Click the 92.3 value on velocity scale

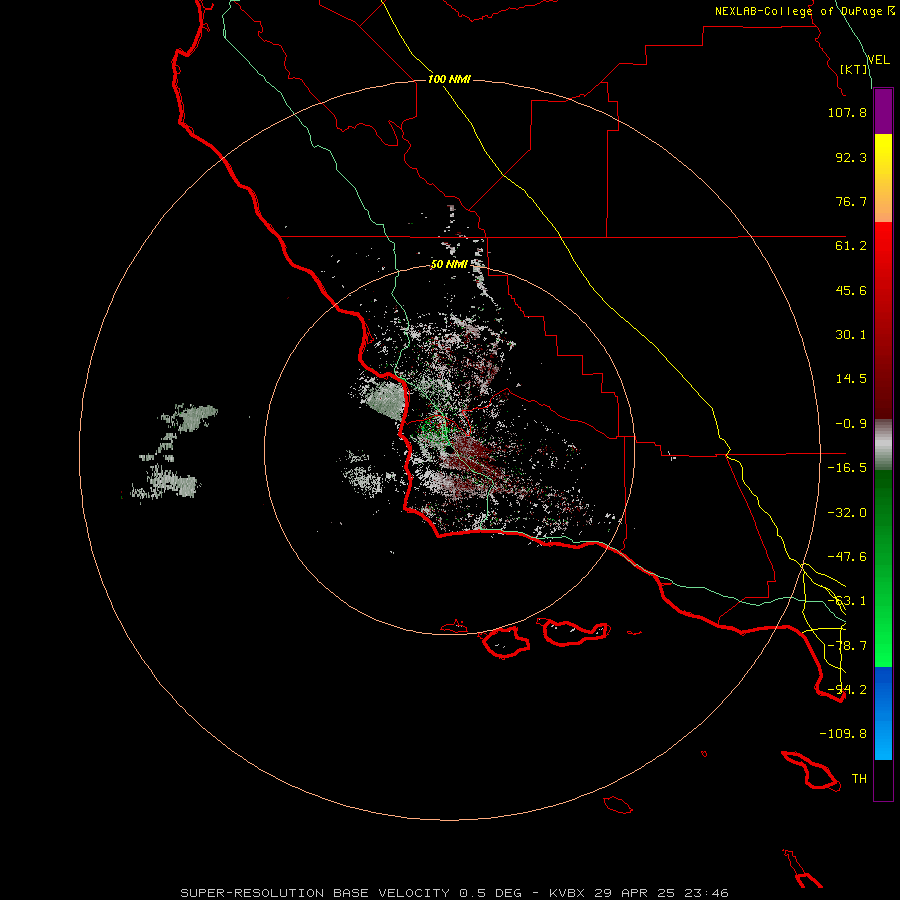851,157
